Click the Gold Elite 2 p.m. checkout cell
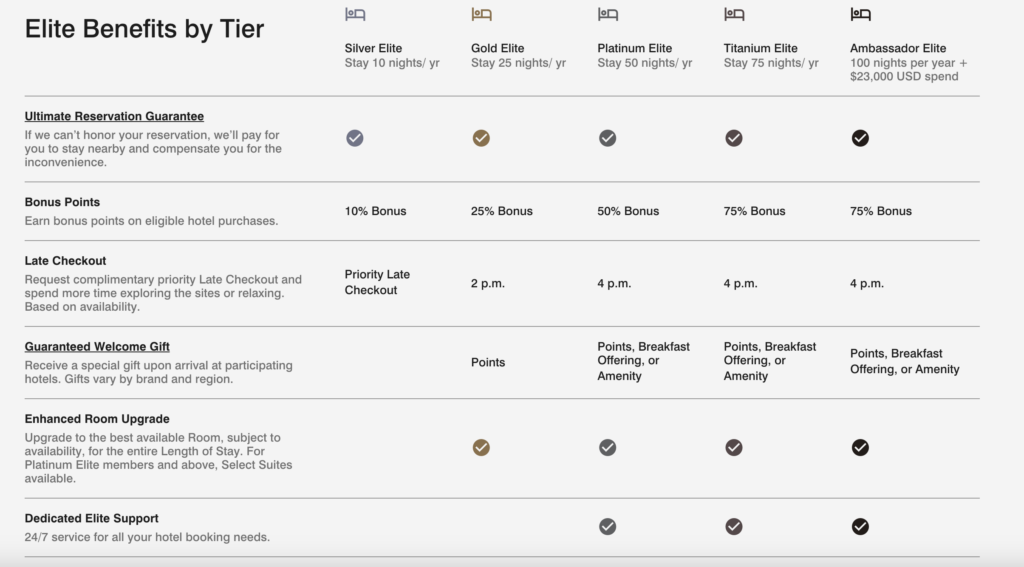 (488, 284)
